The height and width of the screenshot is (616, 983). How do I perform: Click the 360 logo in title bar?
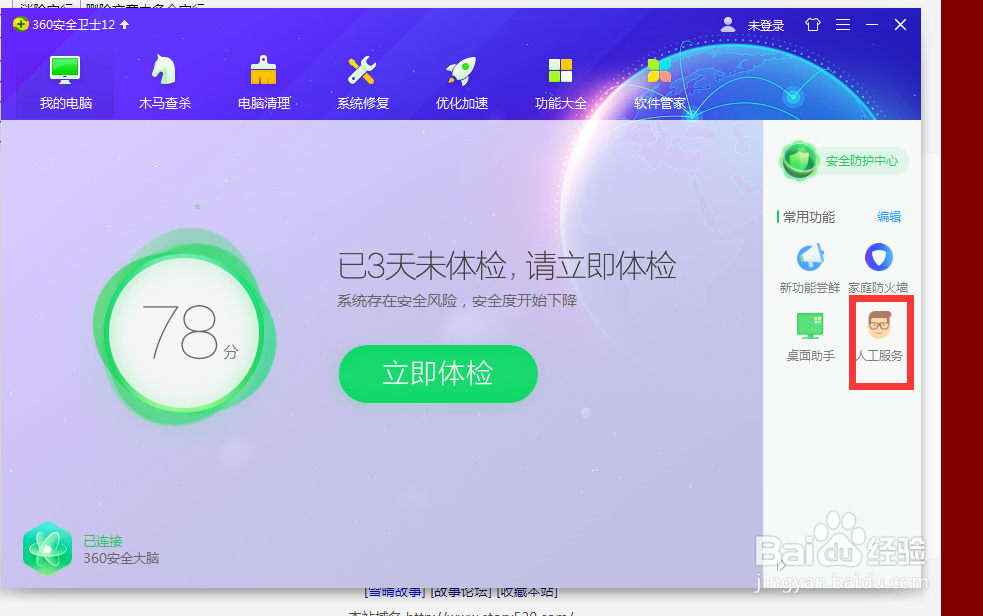pos(21,24)
